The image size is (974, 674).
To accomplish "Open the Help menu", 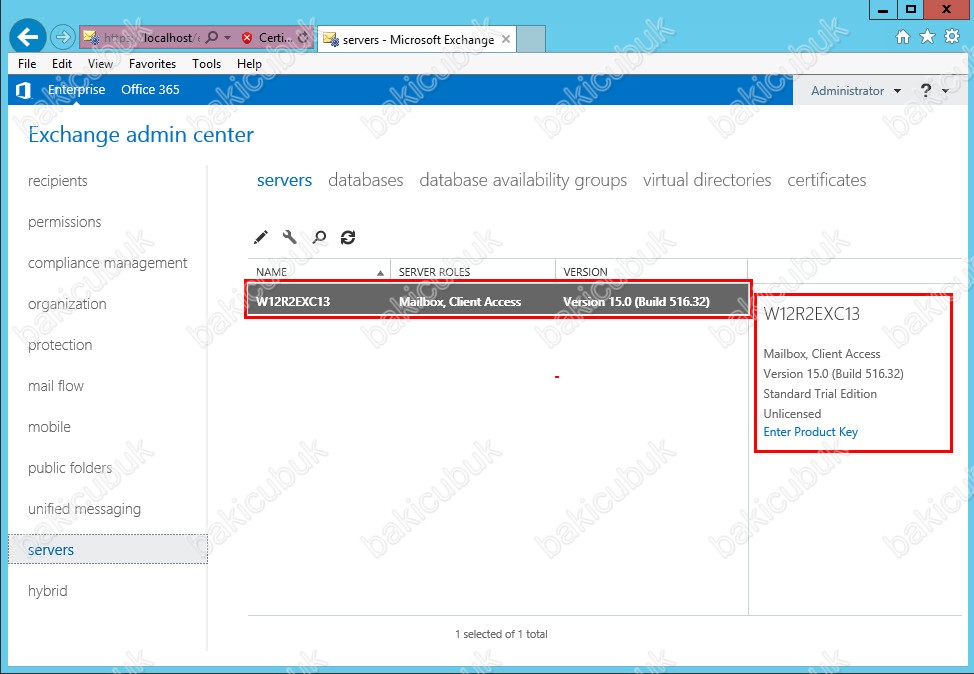I will [249, 63].
